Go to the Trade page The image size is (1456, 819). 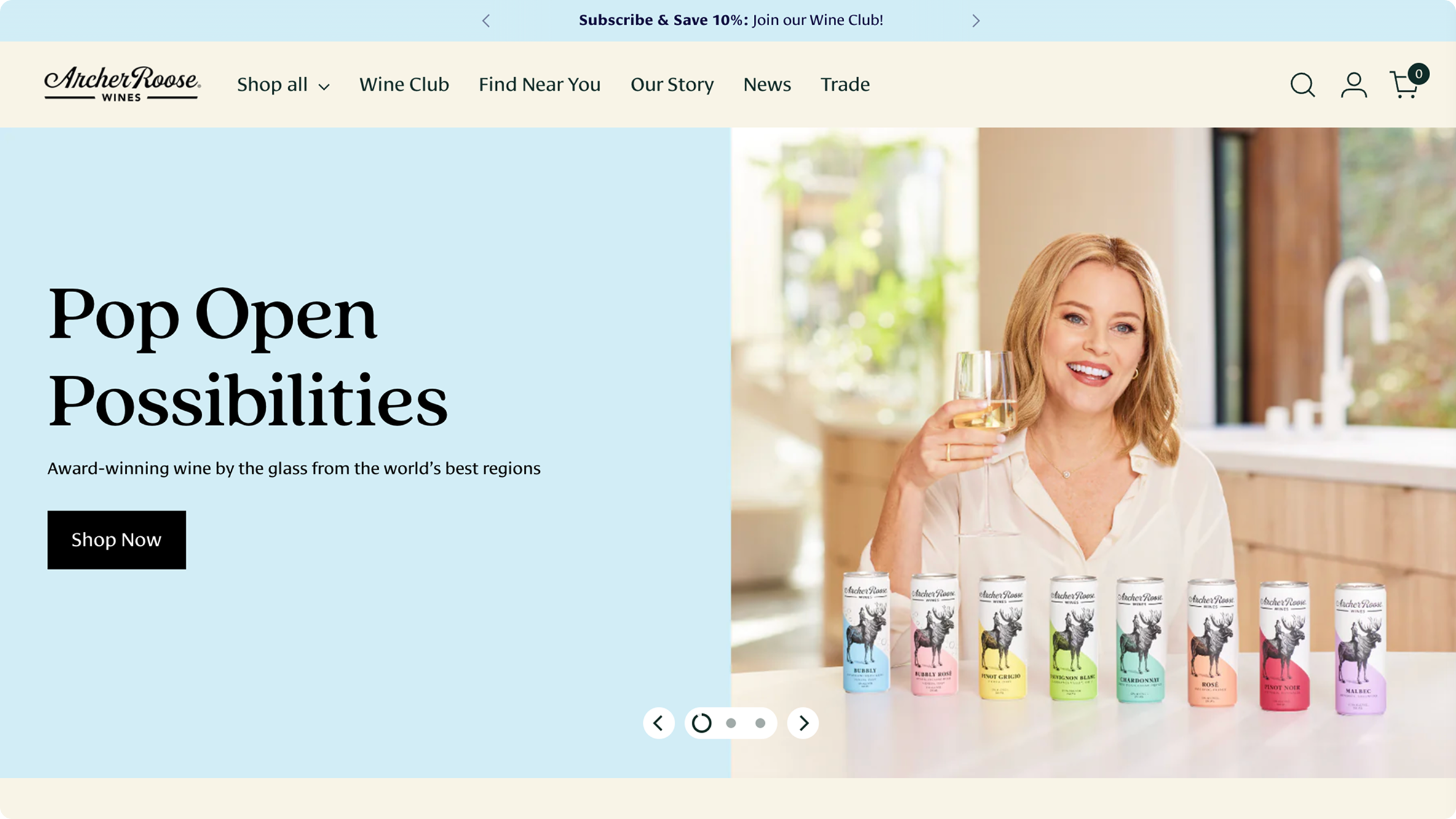845,84
